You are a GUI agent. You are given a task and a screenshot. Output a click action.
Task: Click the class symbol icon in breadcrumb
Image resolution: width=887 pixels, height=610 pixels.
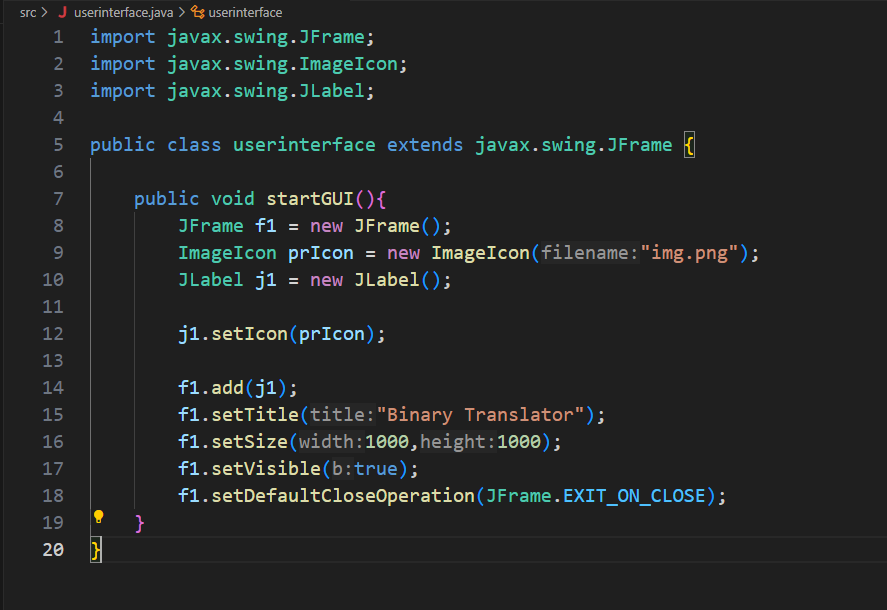click(197, 13)
